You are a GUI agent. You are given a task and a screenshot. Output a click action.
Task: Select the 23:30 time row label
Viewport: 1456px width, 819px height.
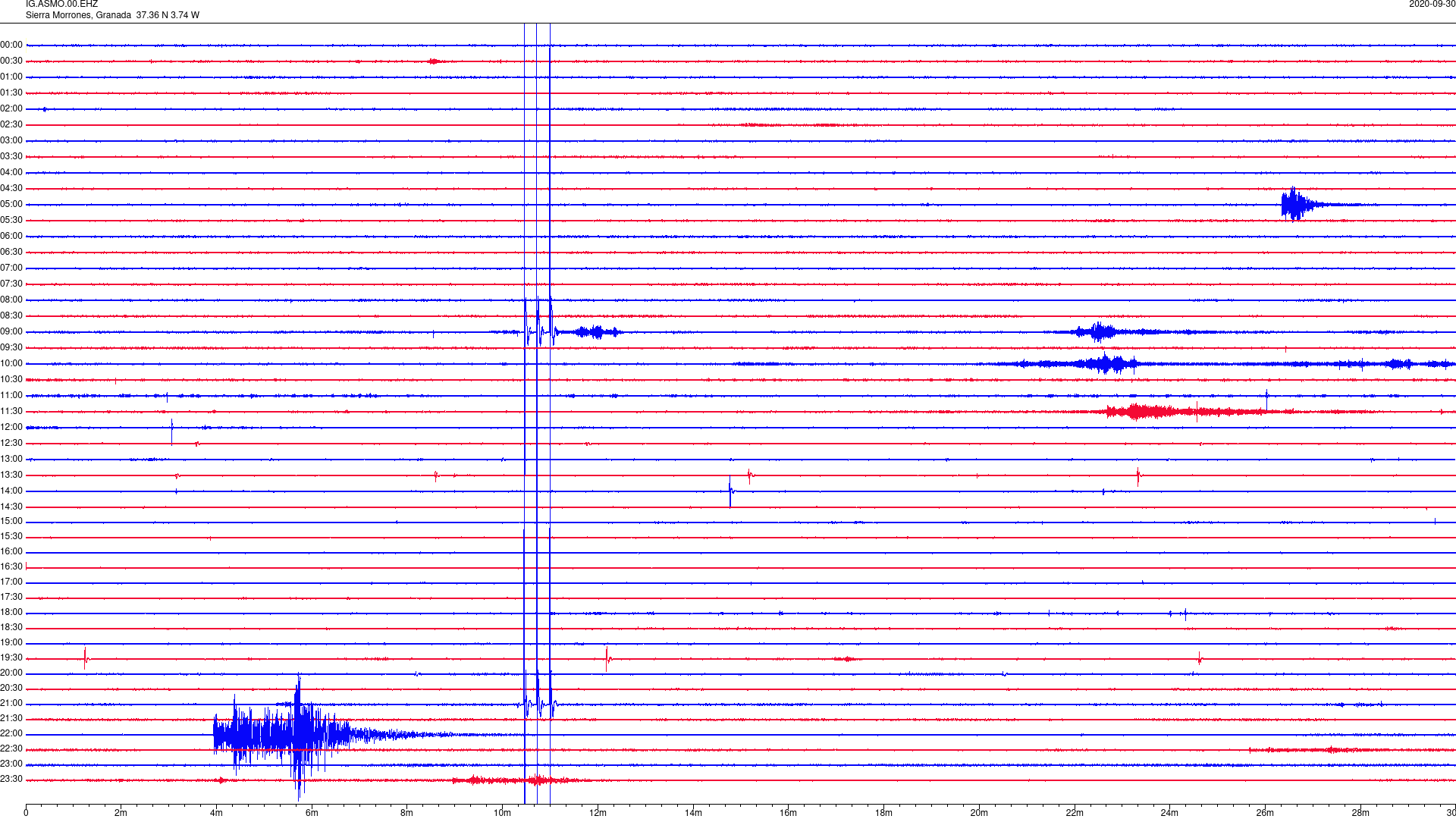coord(11,779)
